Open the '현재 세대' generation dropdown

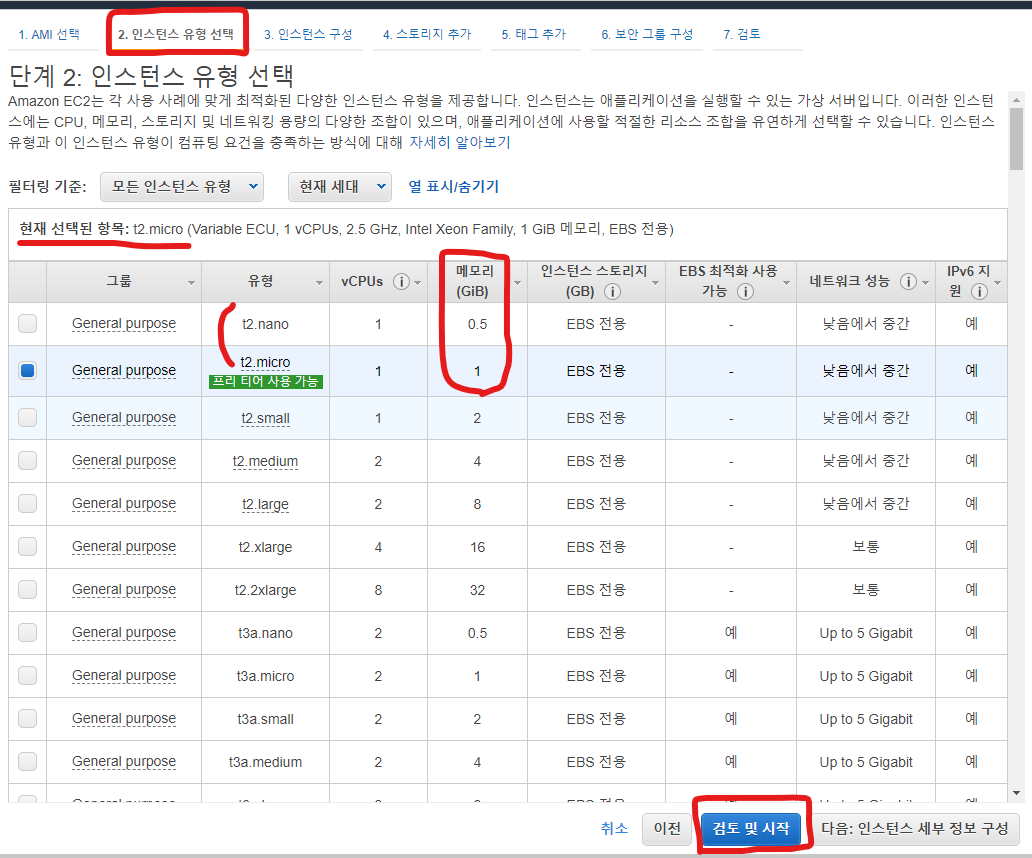pos(340,187)
